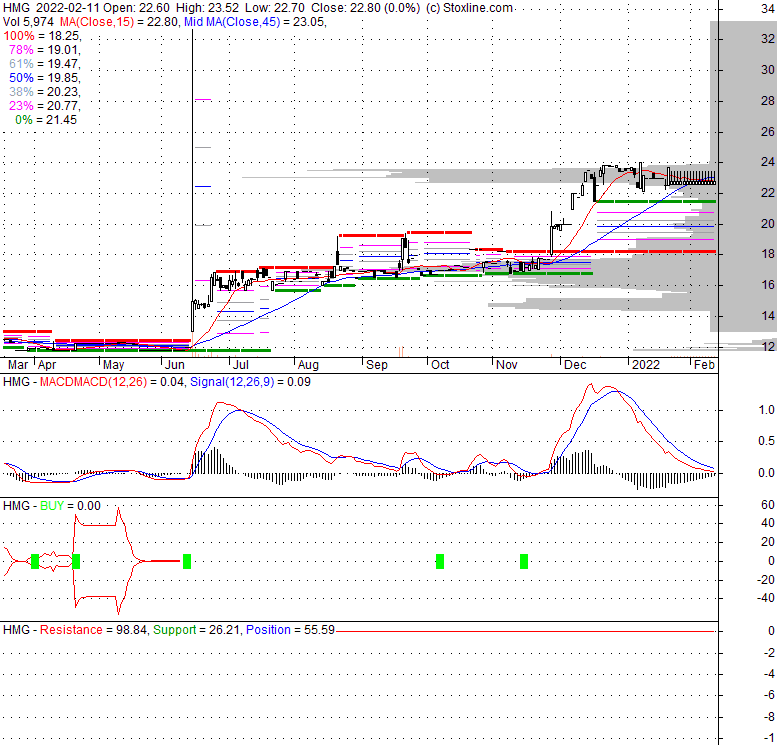This screenshot has width=778, height=746.
Task: Click the Apr month label on time axis
Action: (47, 365)
